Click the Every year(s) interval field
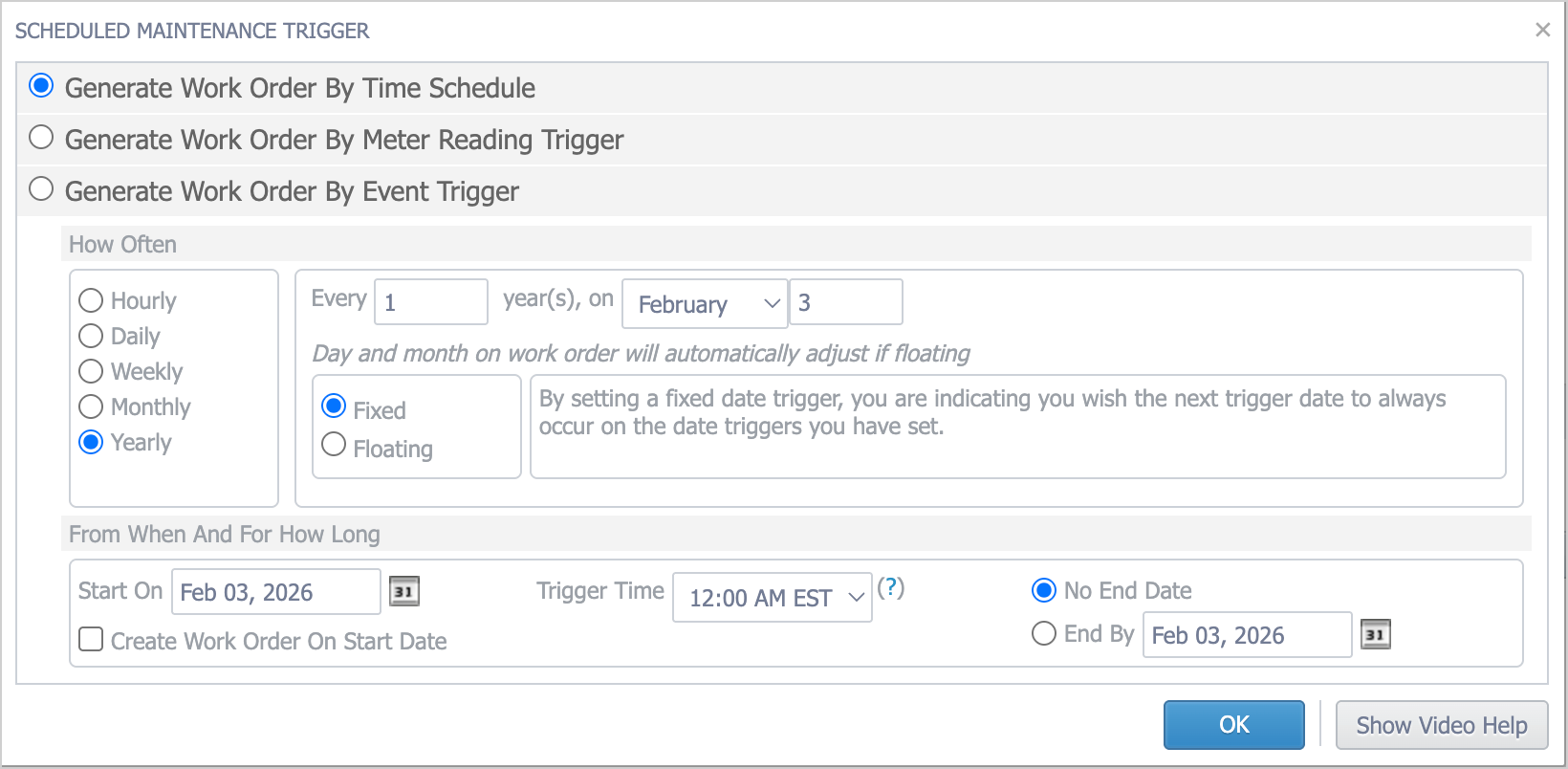The image size is (1568, 769). tap(431, 303)
